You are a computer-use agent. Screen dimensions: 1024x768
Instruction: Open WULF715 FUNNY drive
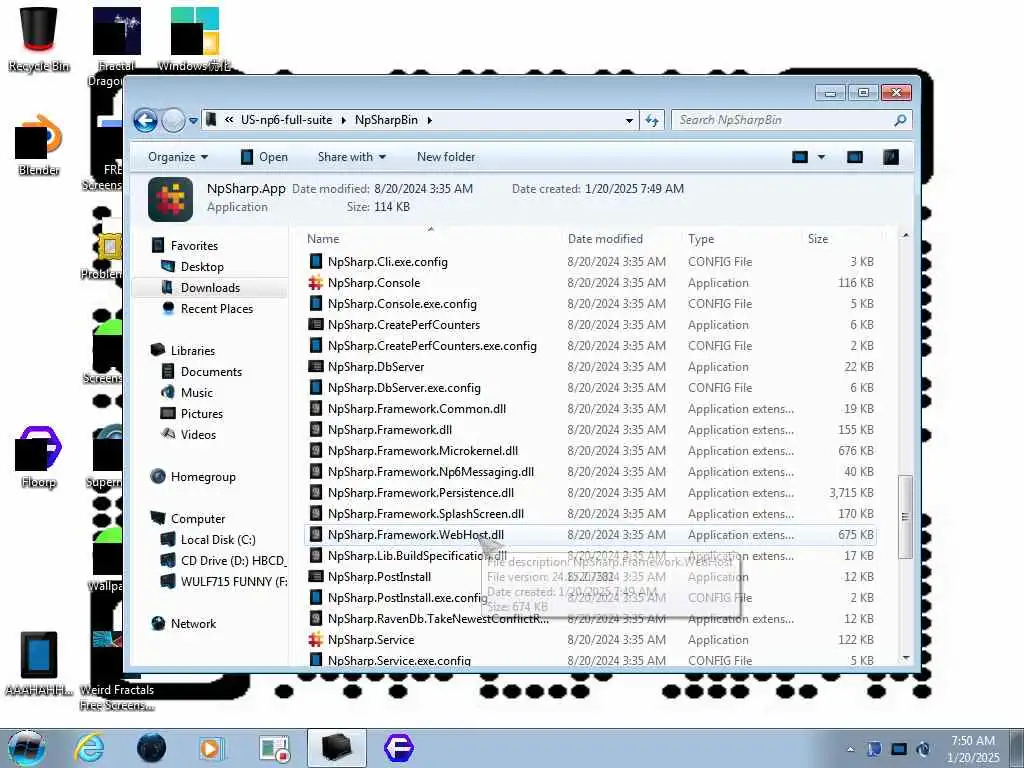click(x=233, y=581)
